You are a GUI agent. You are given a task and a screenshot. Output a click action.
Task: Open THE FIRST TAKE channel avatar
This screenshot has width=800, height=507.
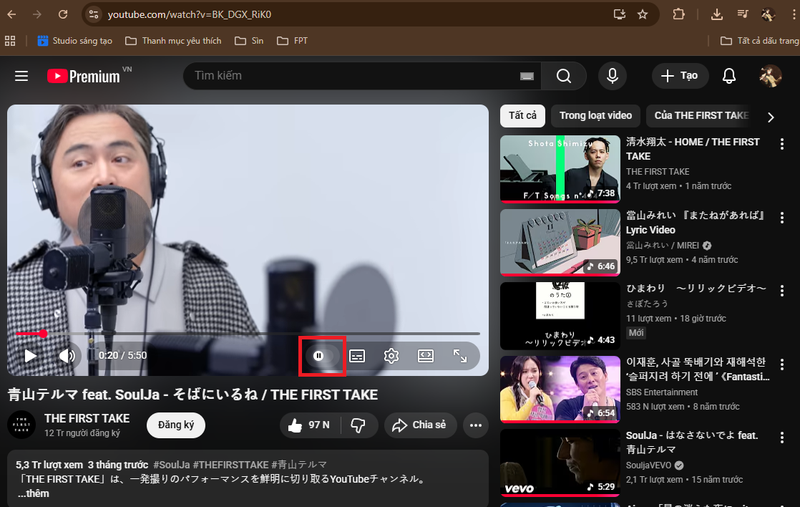click(21, 424)
